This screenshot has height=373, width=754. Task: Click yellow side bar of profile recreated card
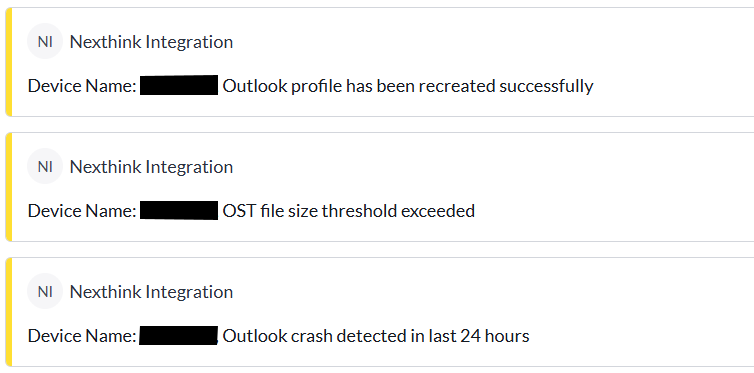click(x=8, y=62)
